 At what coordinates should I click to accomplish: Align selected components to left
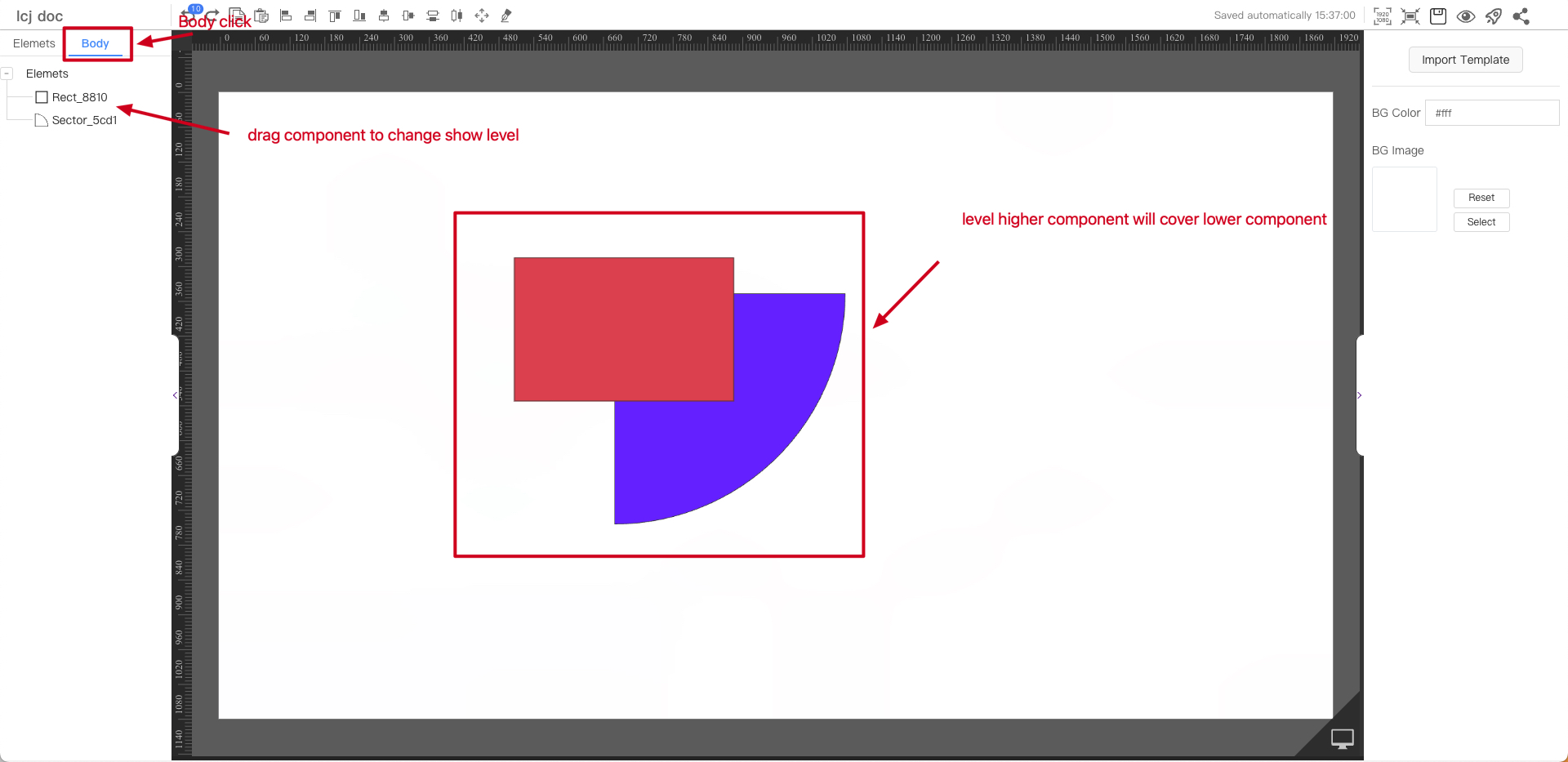[286, 16]
